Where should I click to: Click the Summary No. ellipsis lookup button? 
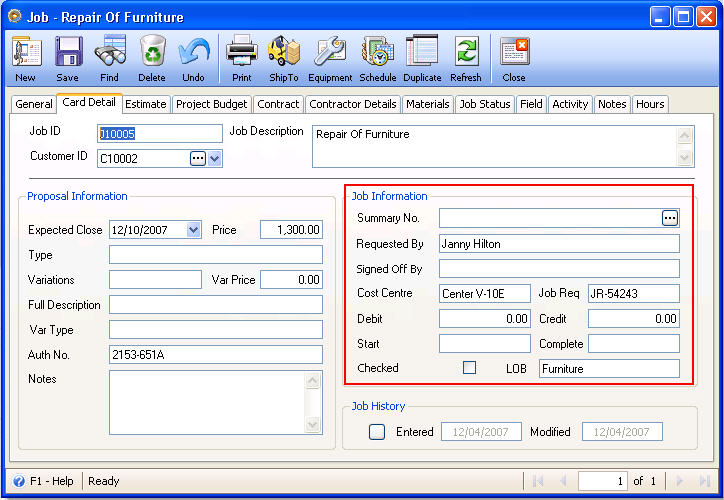click(670, 218)
